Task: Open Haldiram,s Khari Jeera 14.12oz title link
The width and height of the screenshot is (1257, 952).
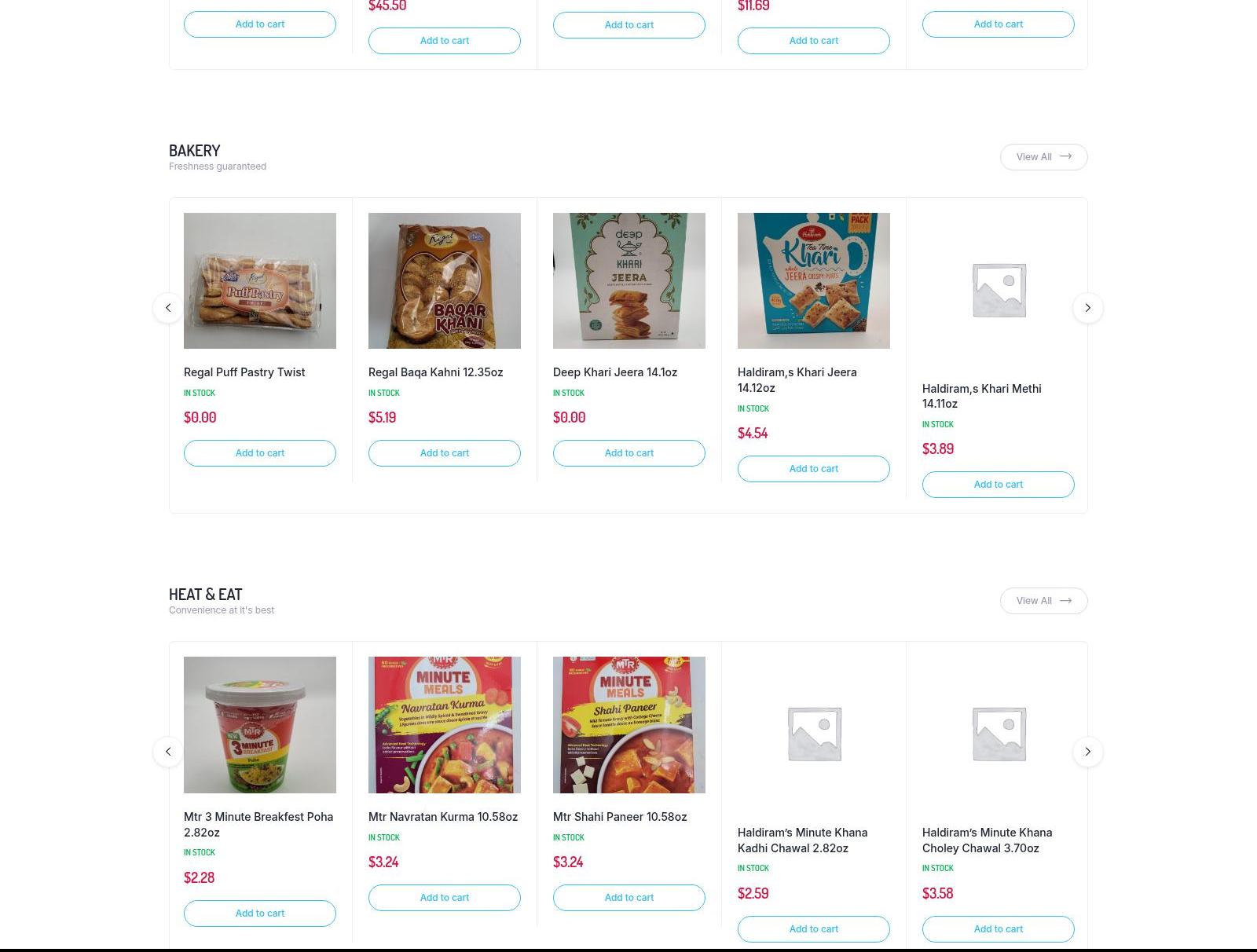Action: pos(797,380)
